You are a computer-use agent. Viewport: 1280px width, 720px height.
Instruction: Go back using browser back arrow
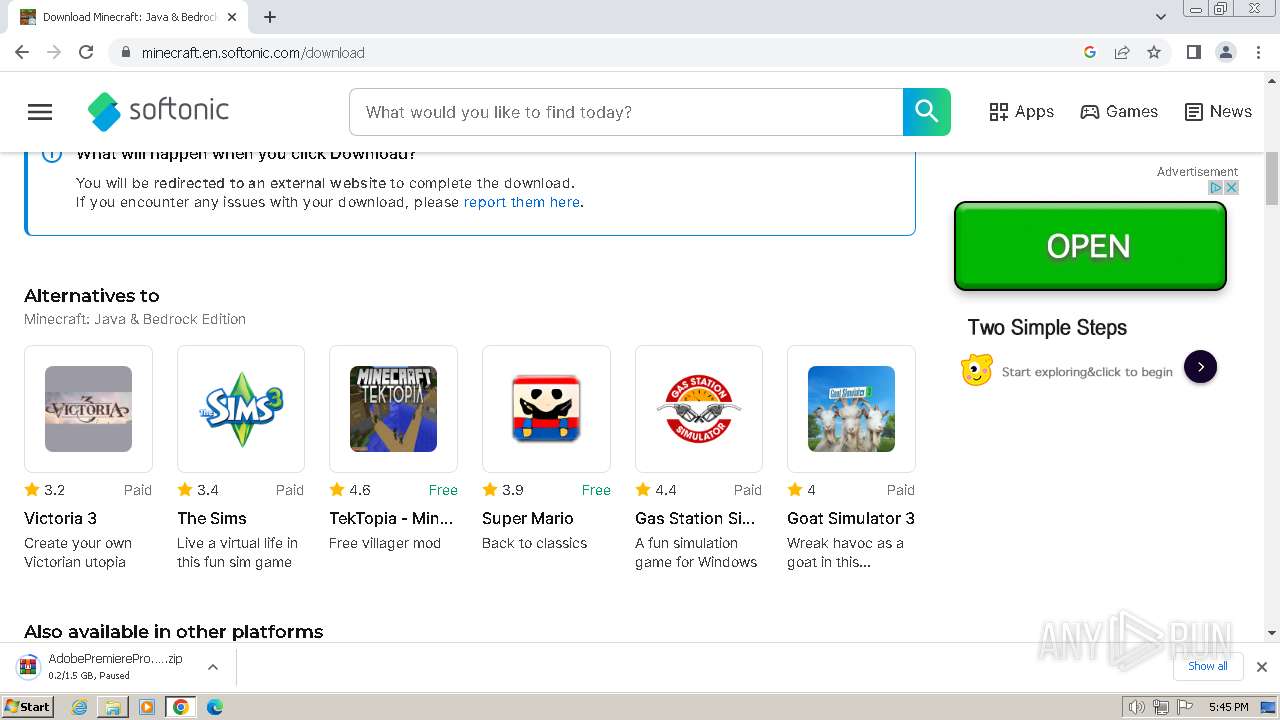(x=22, y=52)
